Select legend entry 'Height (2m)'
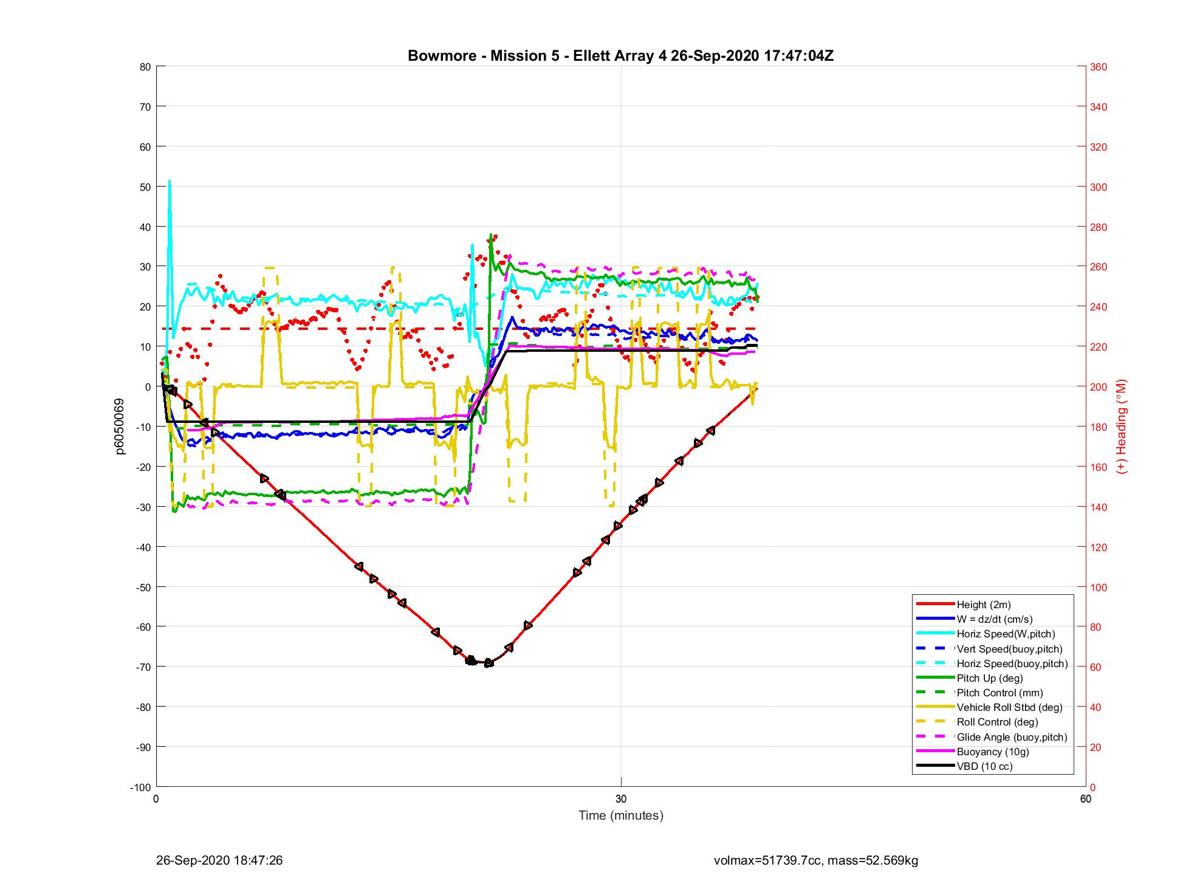This screenshot has height=885, width=1200. pos(986,605)
